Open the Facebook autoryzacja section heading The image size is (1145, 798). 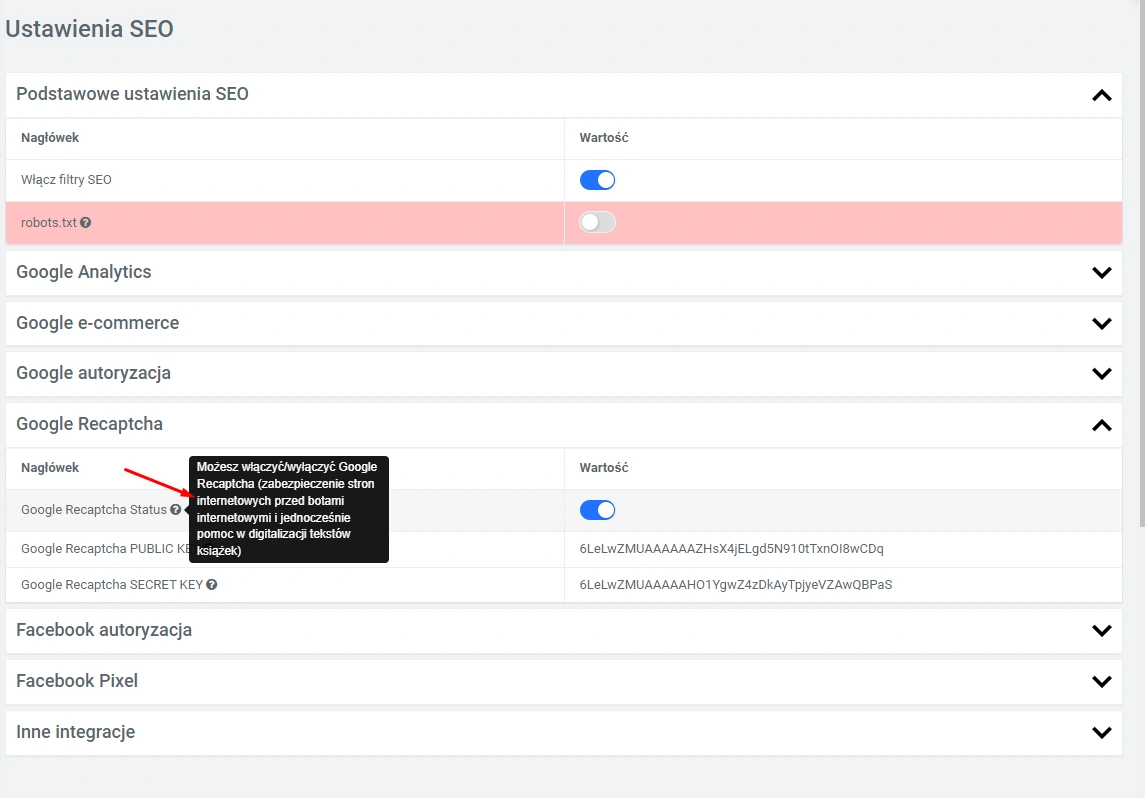point(104,630)
